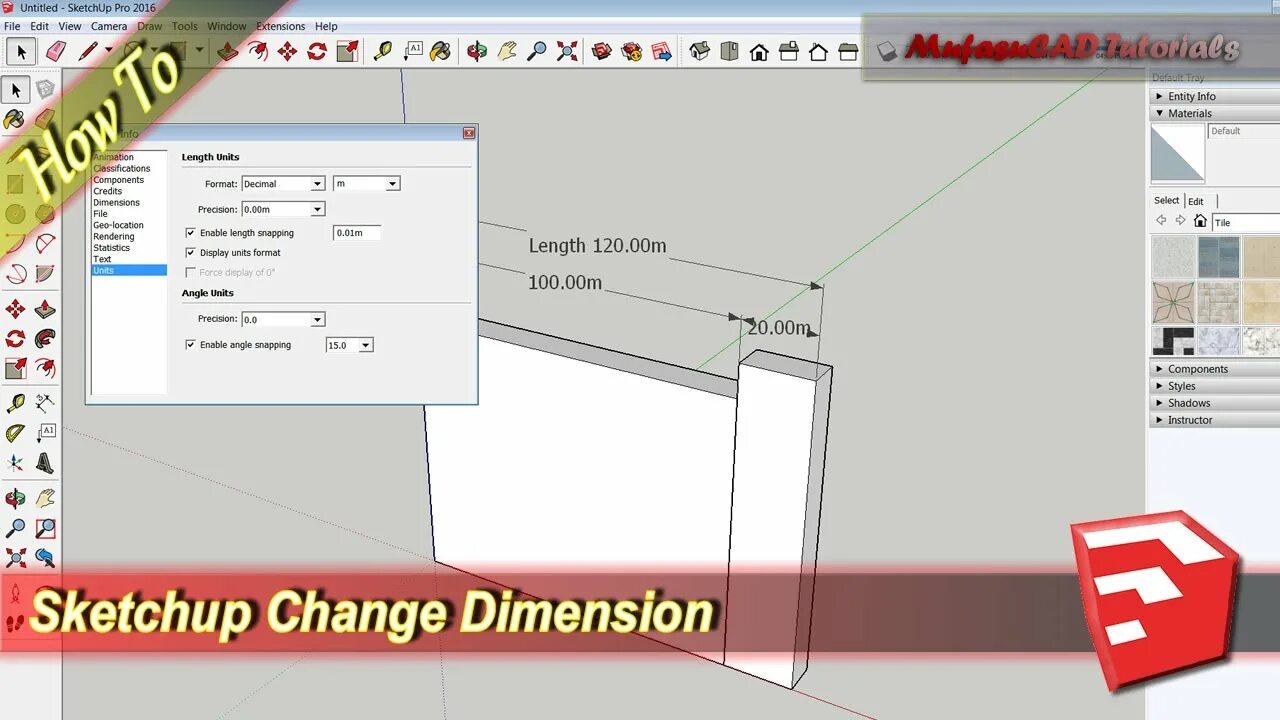Switch to the materials Edit tab
The width and height of the screenshot is (1280, 720).
[x=1196, y=201]
